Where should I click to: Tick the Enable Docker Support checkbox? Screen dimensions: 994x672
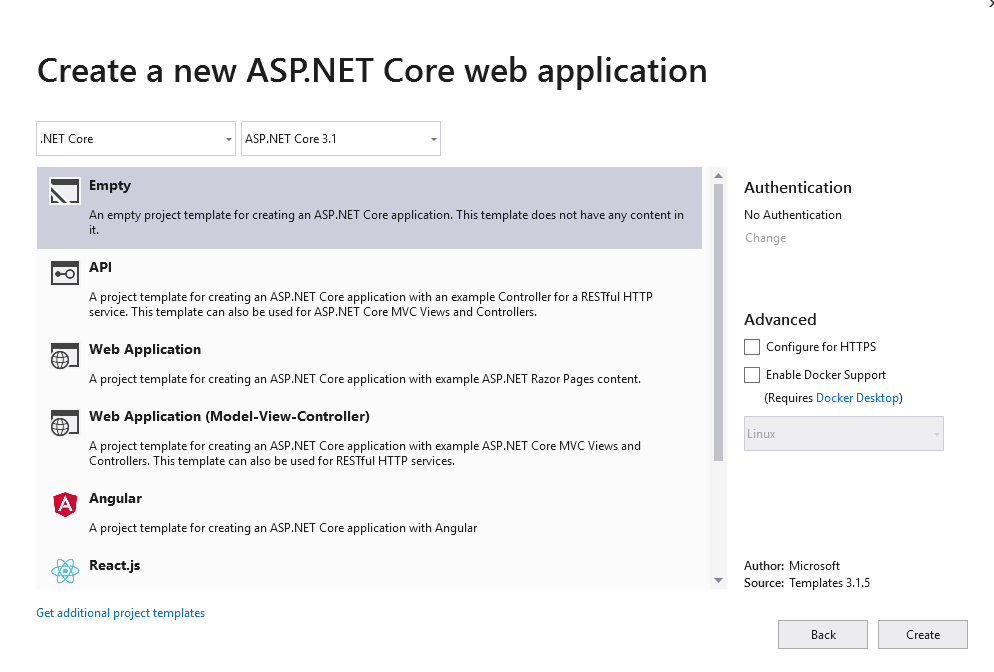click(752, 375)
